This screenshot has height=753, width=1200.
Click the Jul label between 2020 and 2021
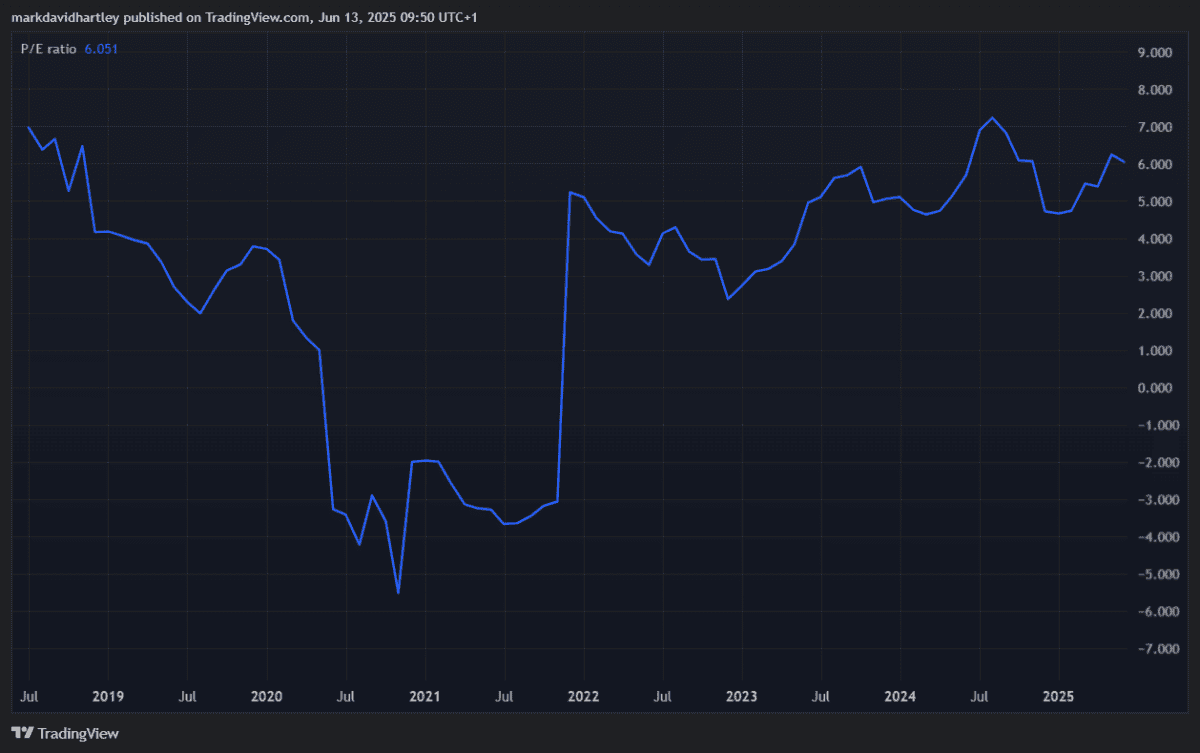pyautogui.click(x=346, y=693)
